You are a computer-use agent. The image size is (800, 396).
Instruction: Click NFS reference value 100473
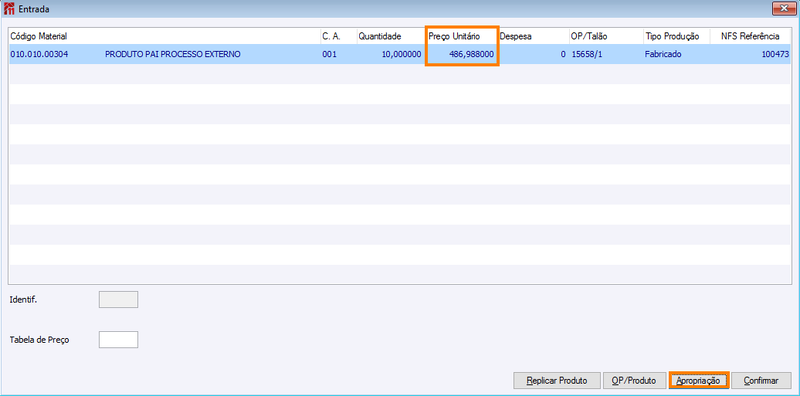point(776,54)
